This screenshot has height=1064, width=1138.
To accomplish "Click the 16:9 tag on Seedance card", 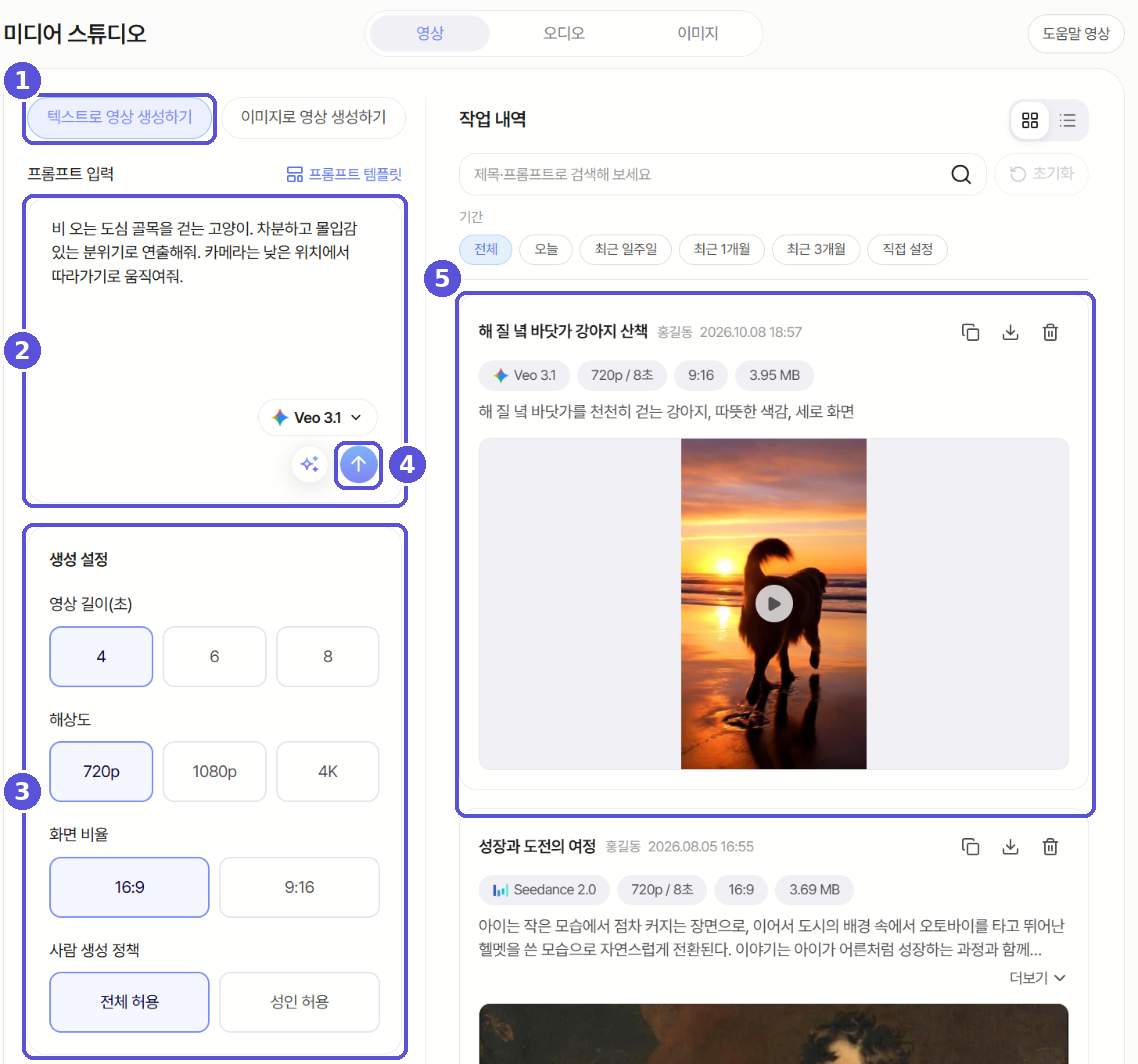I will pos(741,890).
